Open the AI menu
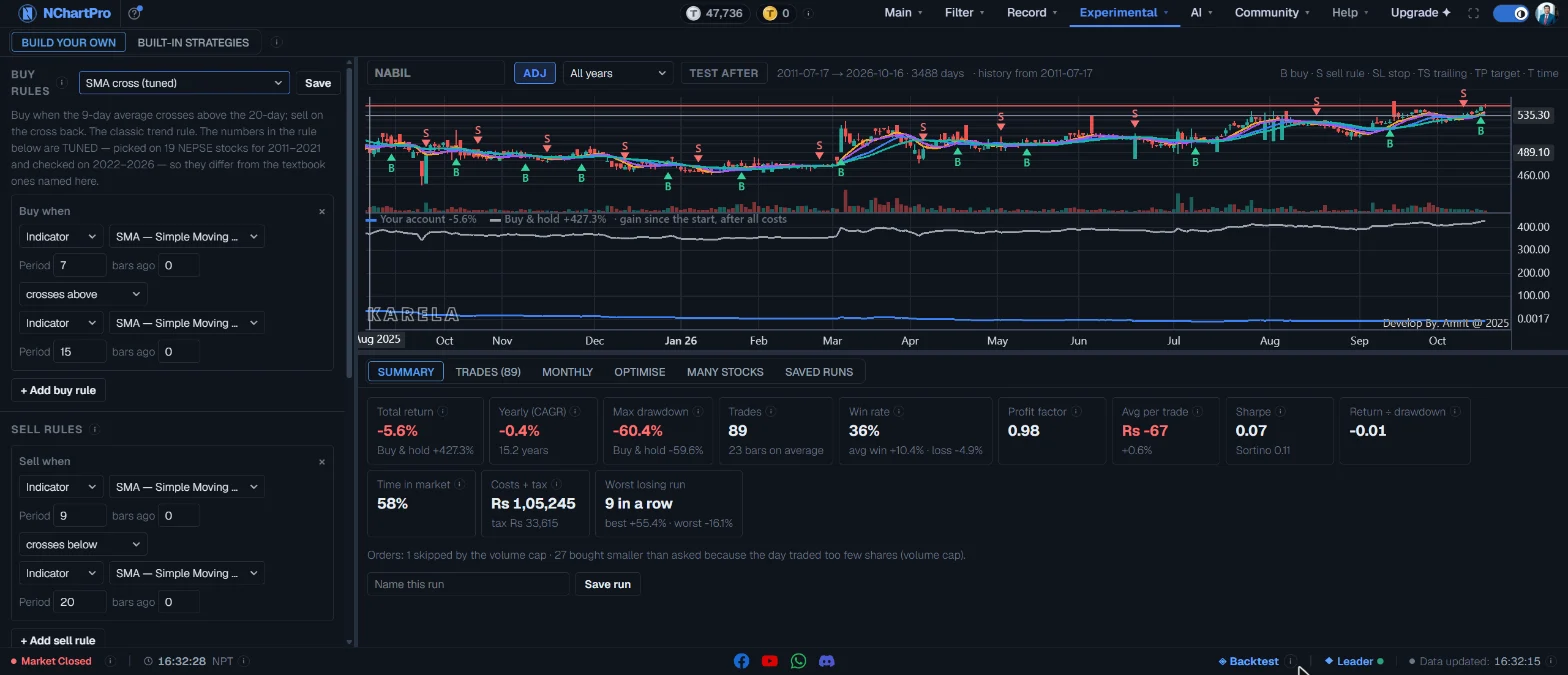 click(1201, 13)
